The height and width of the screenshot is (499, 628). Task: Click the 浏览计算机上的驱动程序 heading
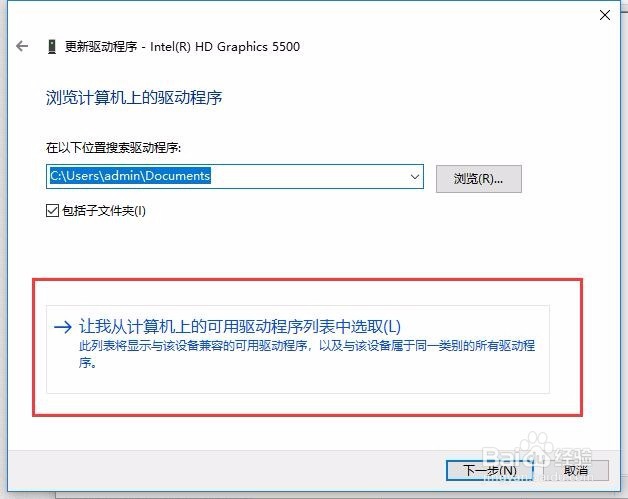(x=134, y=98)
